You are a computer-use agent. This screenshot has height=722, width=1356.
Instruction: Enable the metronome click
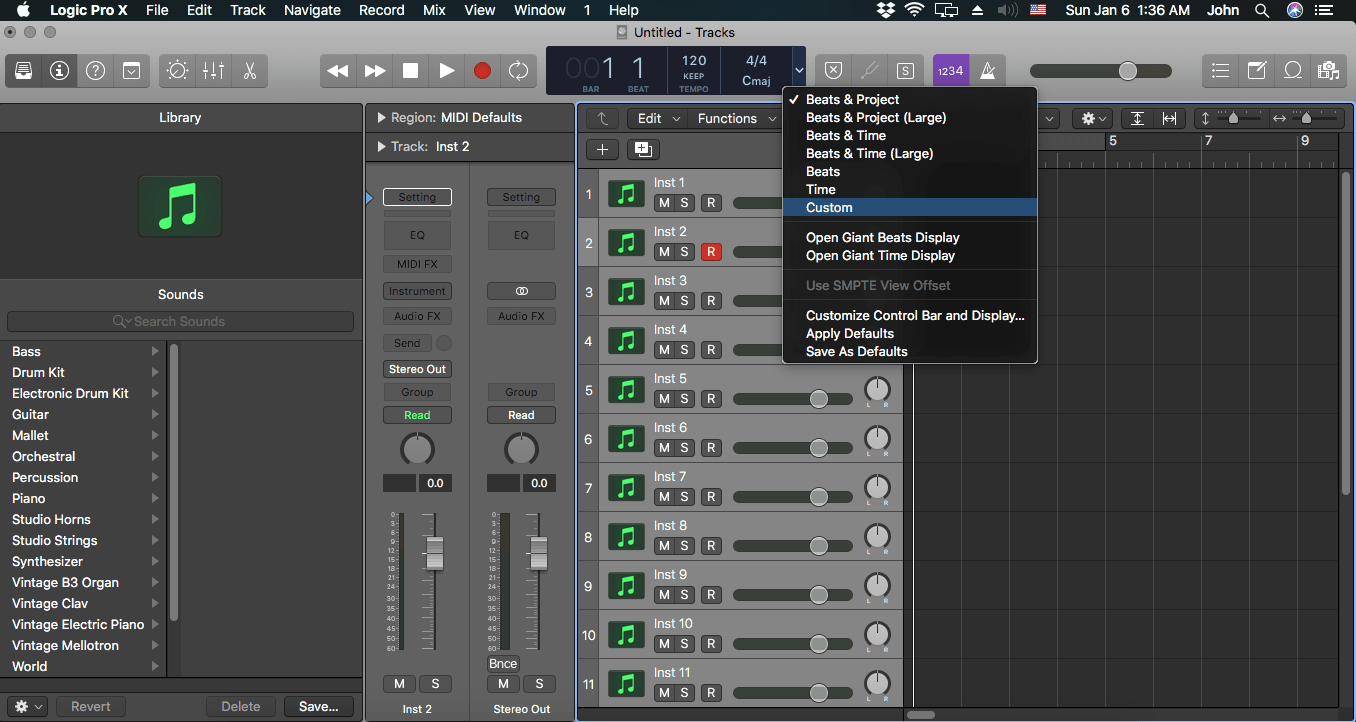point(988,70)
